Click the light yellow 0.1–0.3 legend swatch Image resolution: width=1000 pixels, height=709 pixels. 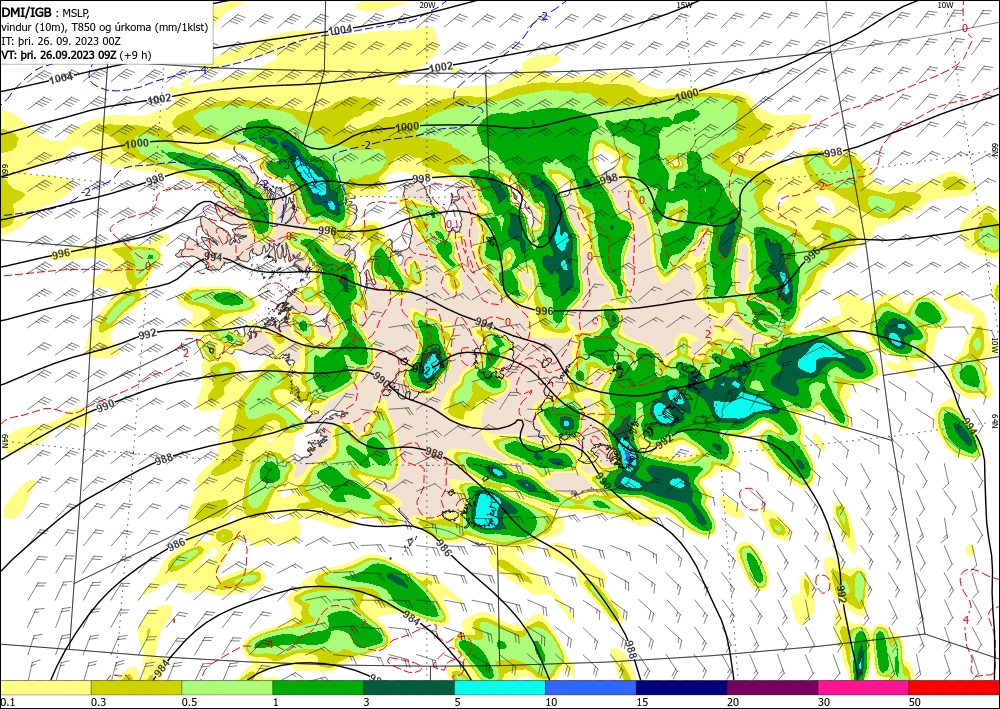tap(46, 687)
